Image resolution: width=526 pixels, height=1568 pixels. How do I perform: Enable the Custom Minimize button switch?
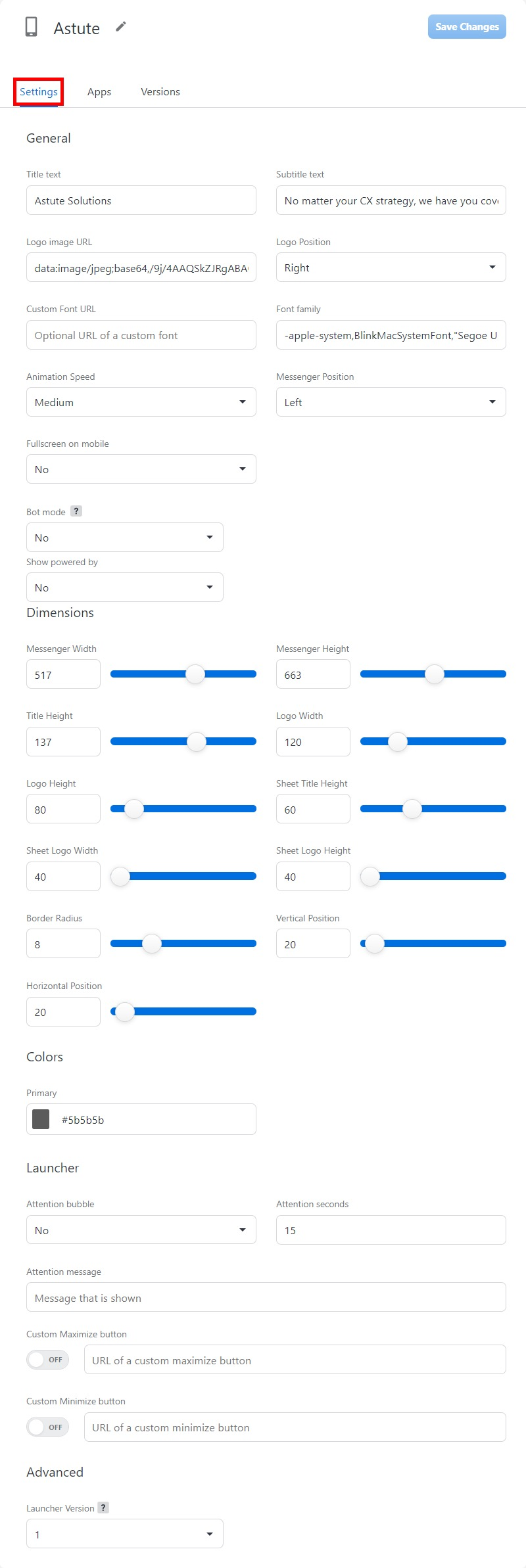click(47, 1427)
